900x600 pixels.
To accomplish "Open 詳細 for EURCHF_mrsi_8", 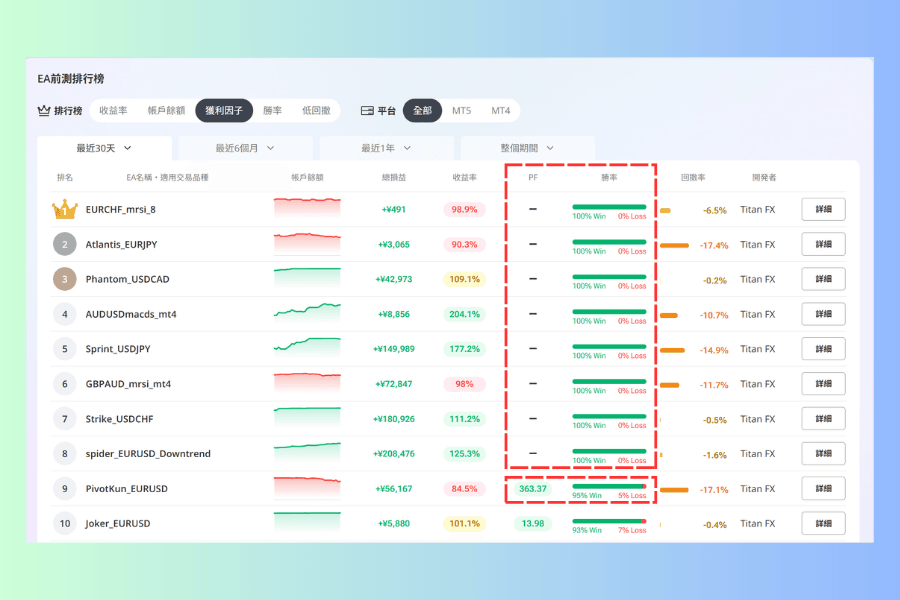I will coord(824,210).
